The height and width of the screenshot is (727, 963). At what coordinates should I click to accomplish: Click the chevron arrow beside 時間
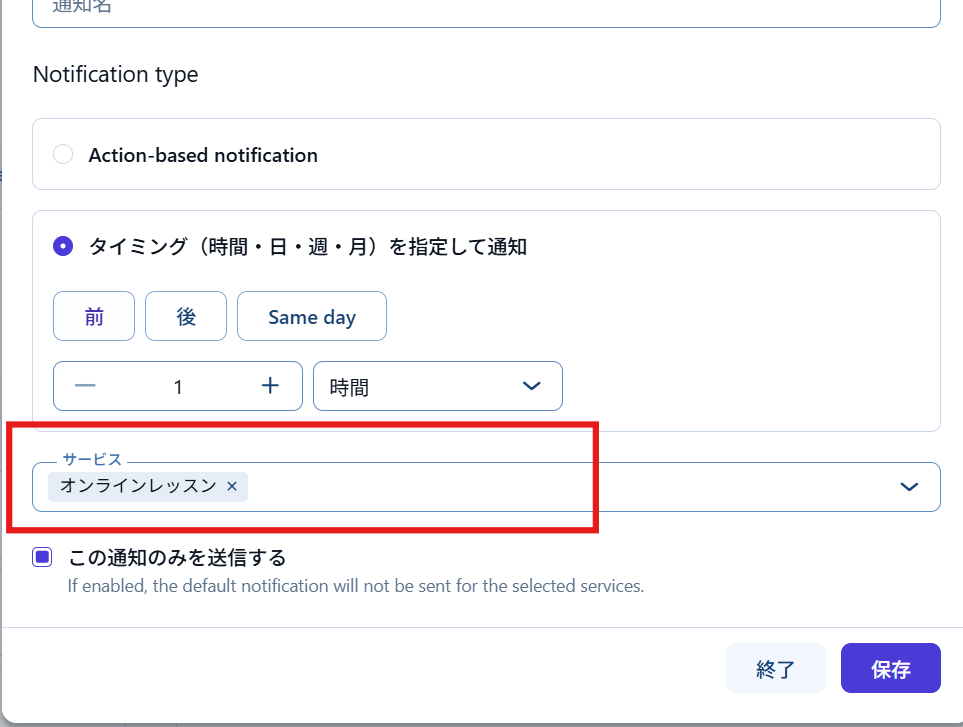[532, 386]
